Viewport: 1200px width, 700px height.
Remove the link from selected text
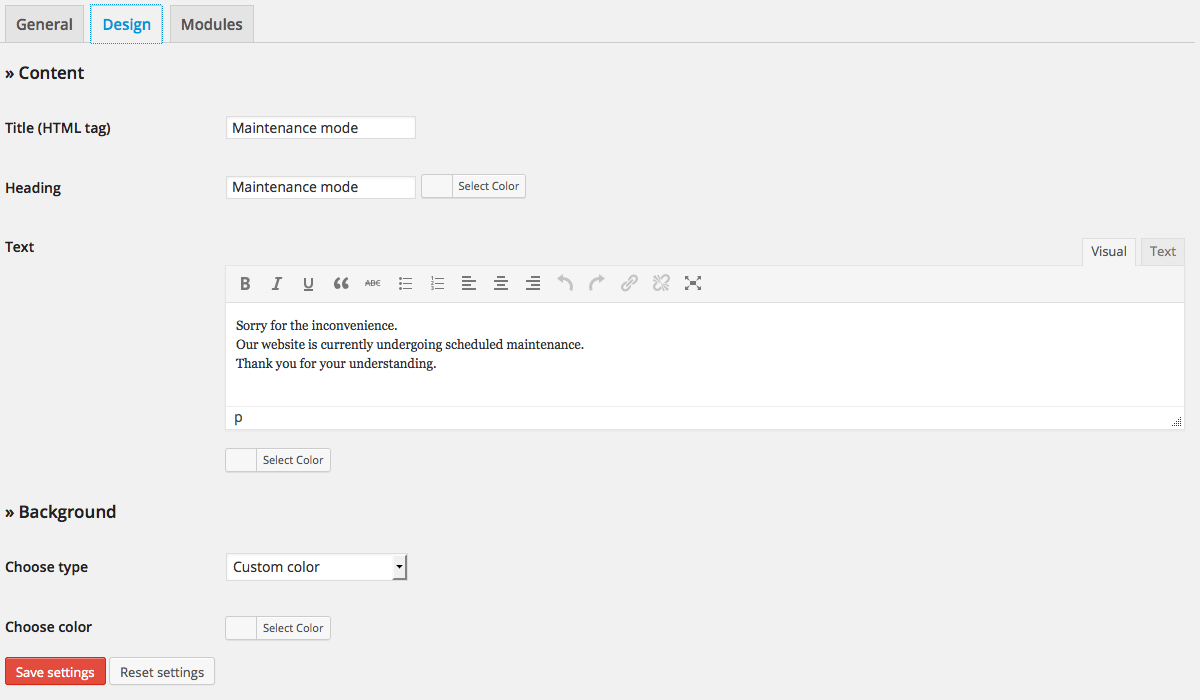coord(661,283)
